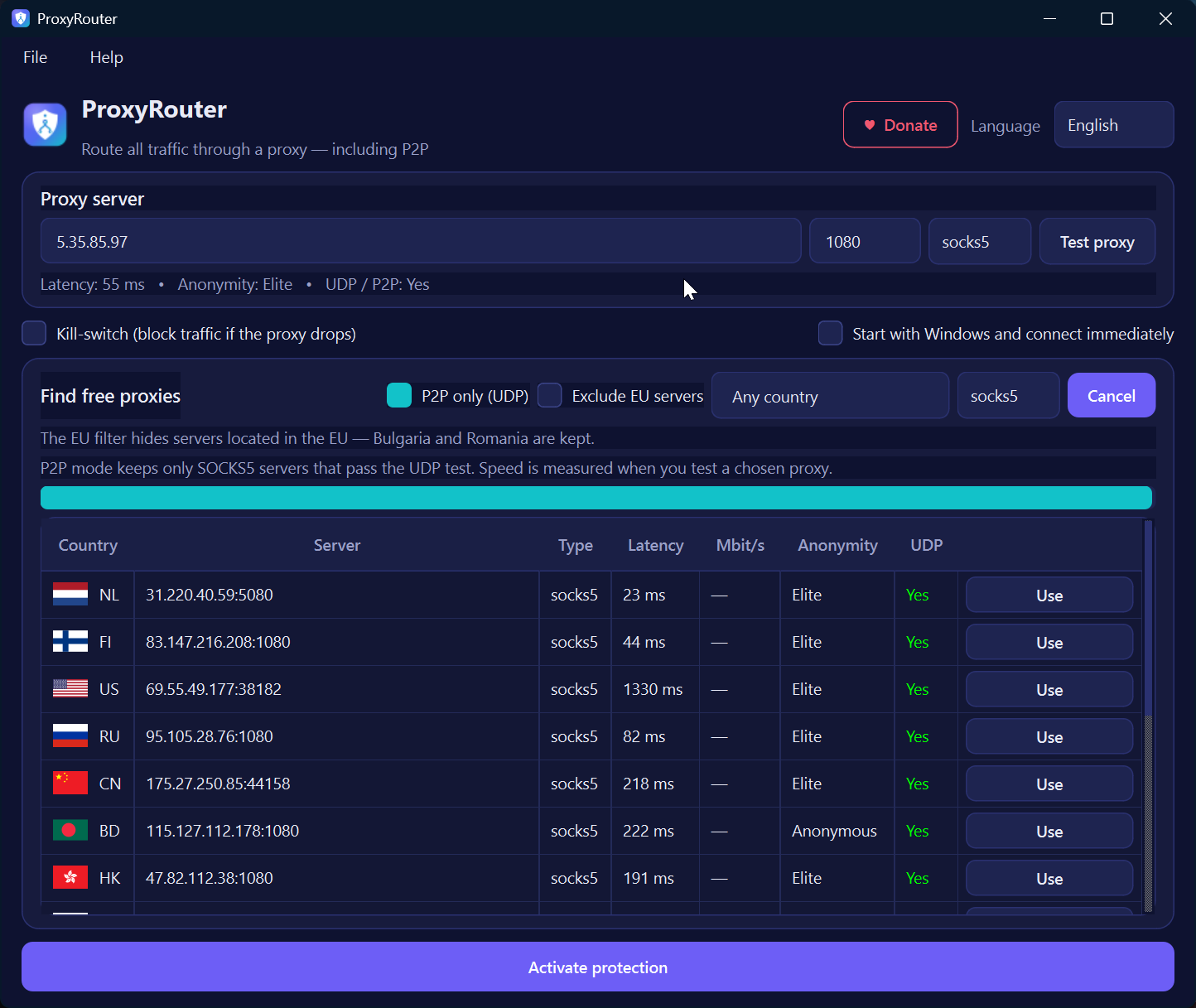Open the Language dropdown showing English

pos(1114,125)
